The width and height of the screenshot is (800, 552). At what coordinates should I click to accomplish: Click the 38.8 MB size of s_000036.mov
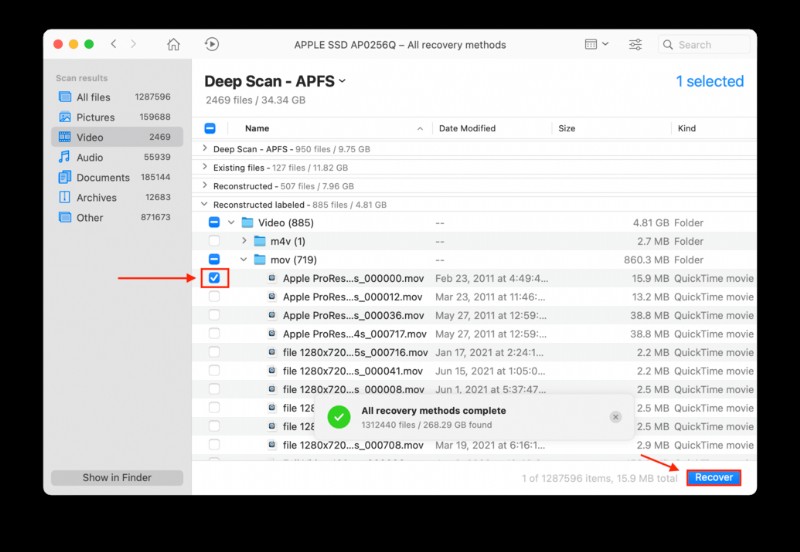click(x=649, y=315)
